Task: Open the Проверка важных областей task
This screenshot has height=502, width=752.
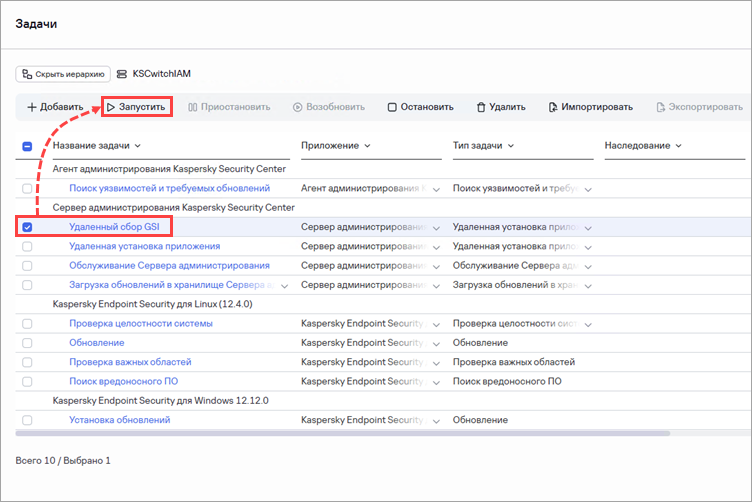Action: point(130,362)
